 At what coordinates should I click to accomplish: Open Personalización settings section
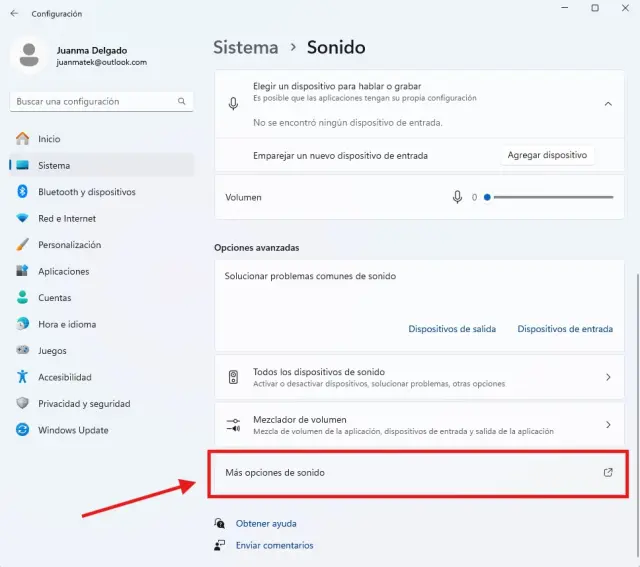(69, 245)
